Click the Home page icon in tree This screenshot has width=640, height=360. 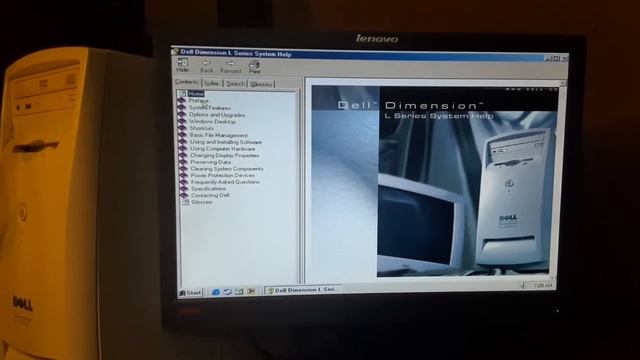tap(182, 93)
